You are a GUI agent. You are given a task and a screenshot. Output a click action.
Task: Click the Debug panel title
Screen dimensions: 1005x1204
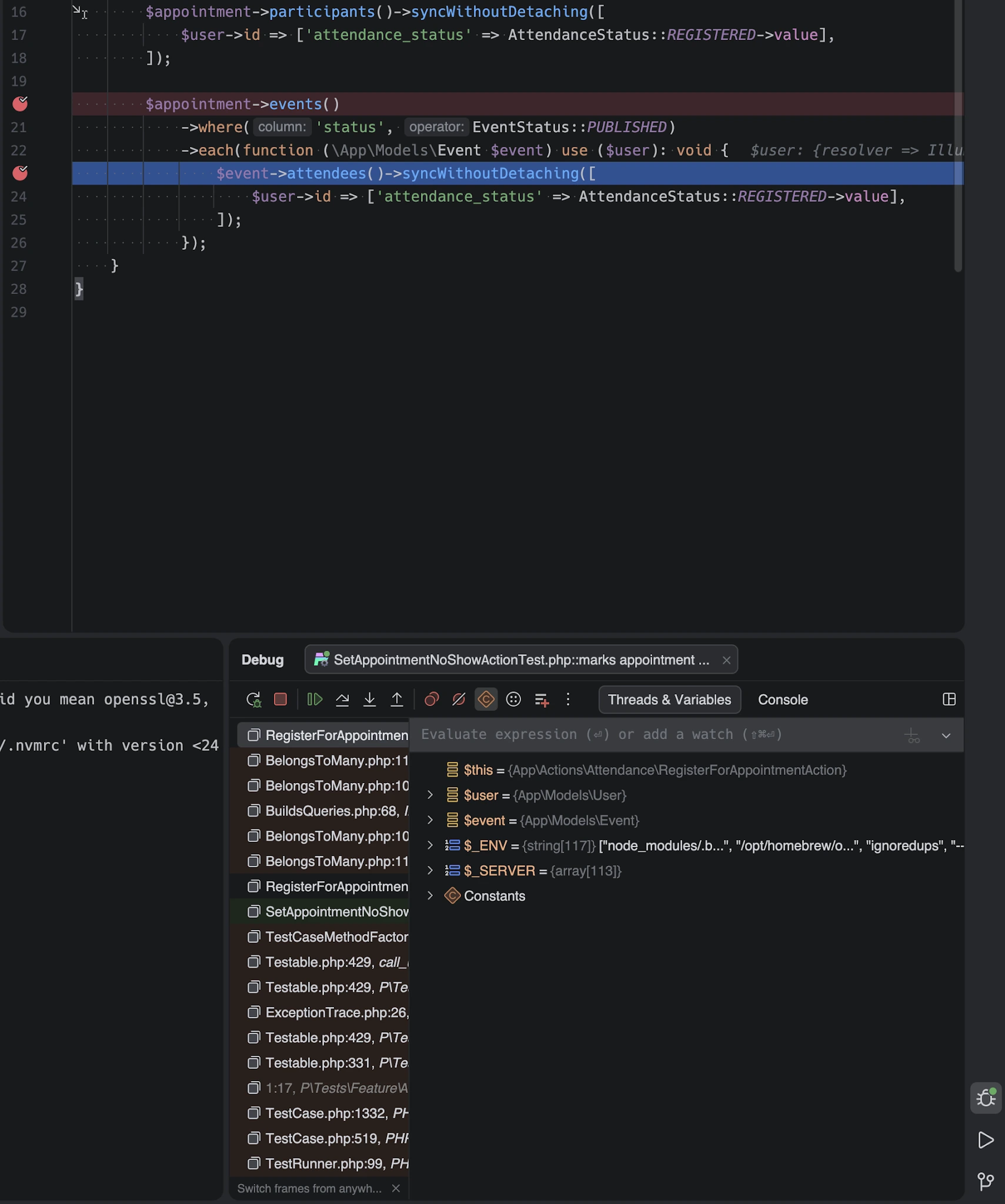(x=262, y=660)
